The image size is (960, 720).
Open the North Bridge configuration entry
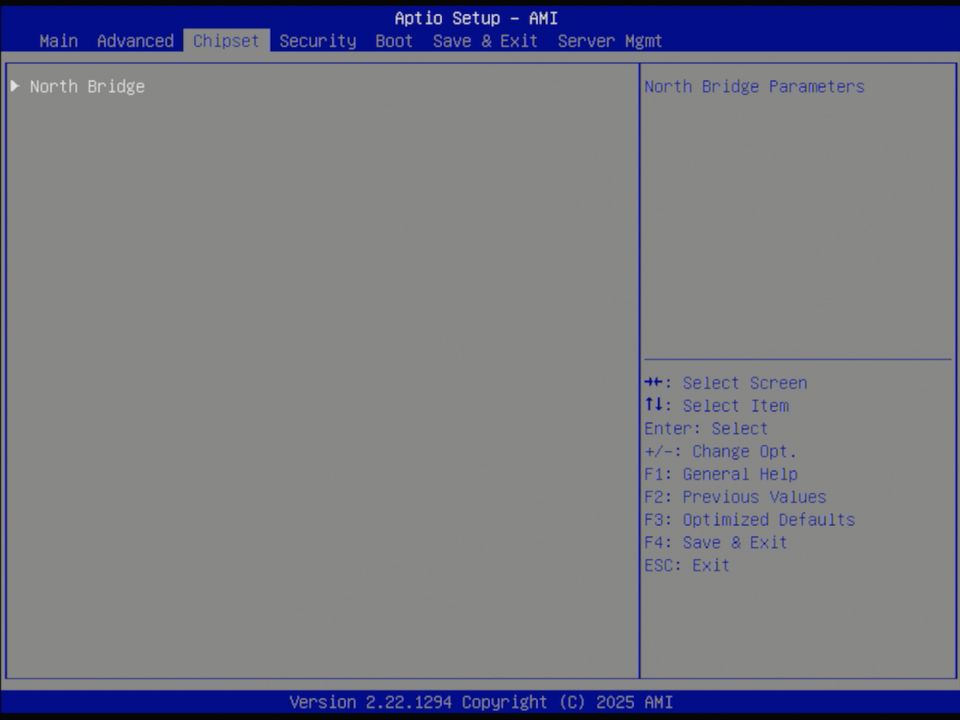tap(87, 86)
